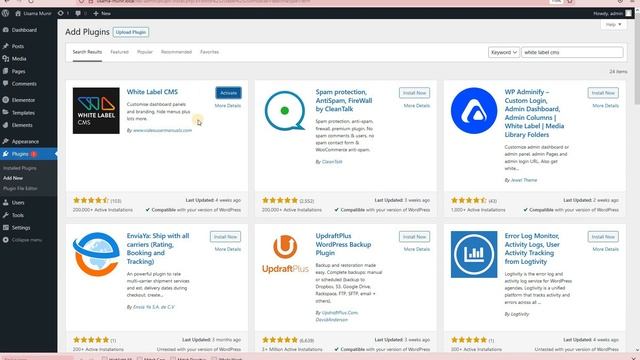Open the Jewel Theme author link
The height and width of the screenshot is (360, 640).
(524, 180)
